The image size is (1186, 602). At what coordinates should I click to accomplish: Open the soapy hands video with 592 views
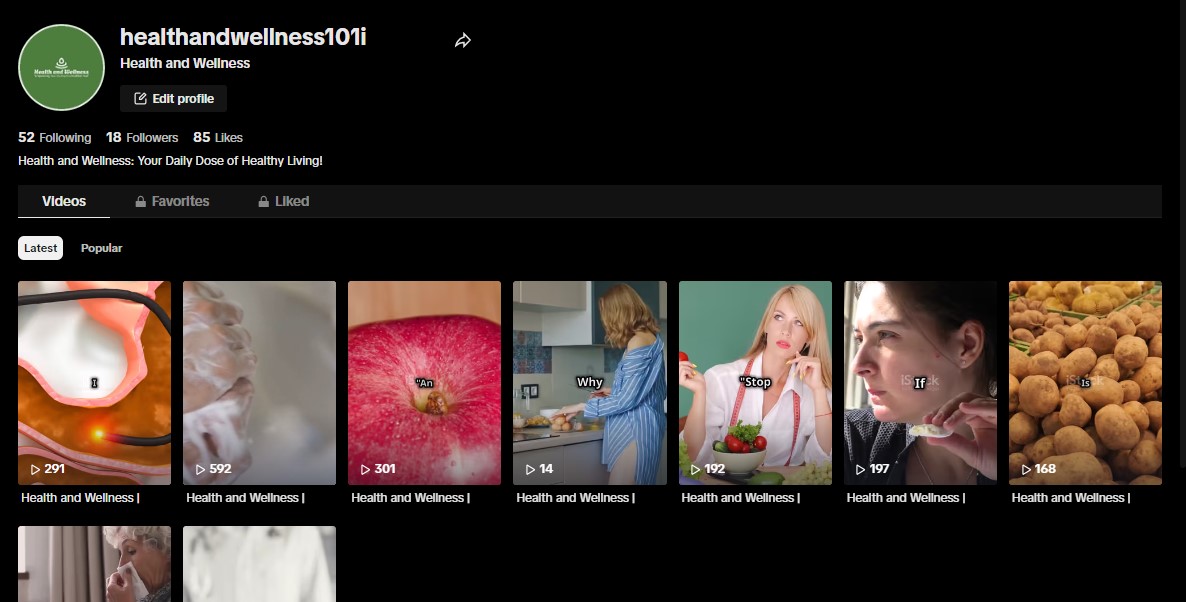tap(259, 383)
